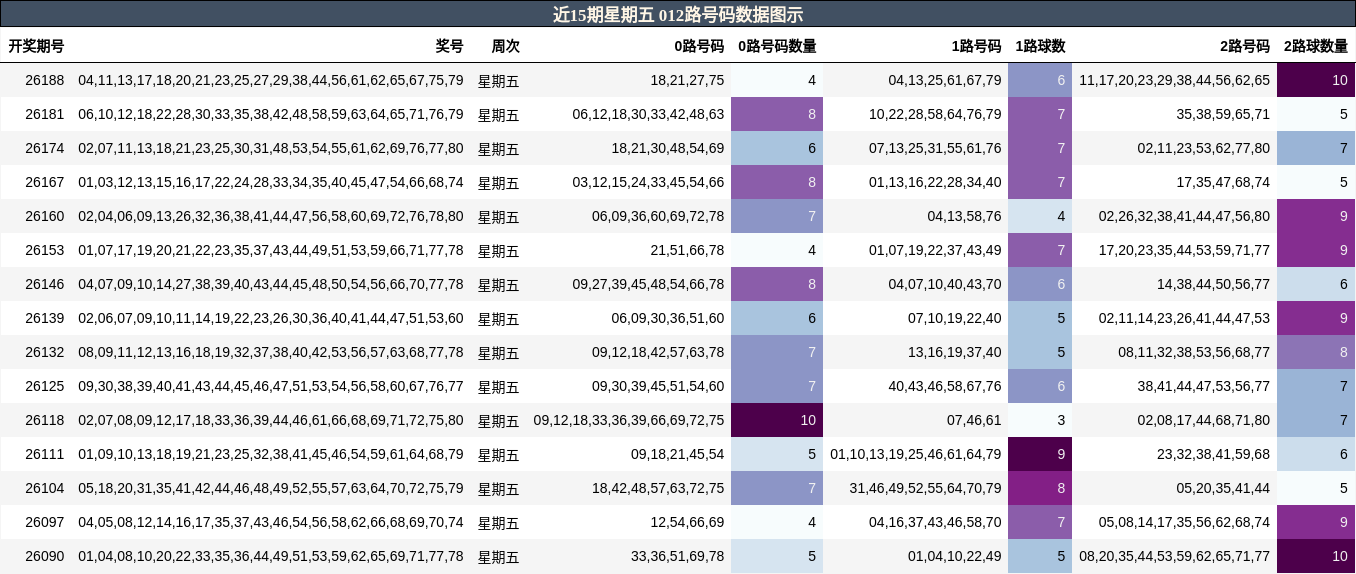Click winning numbers starting 01,07,17,19,20,21
Image resolution: width=1356 pixels, height=574 pixels.
[271, 250]
